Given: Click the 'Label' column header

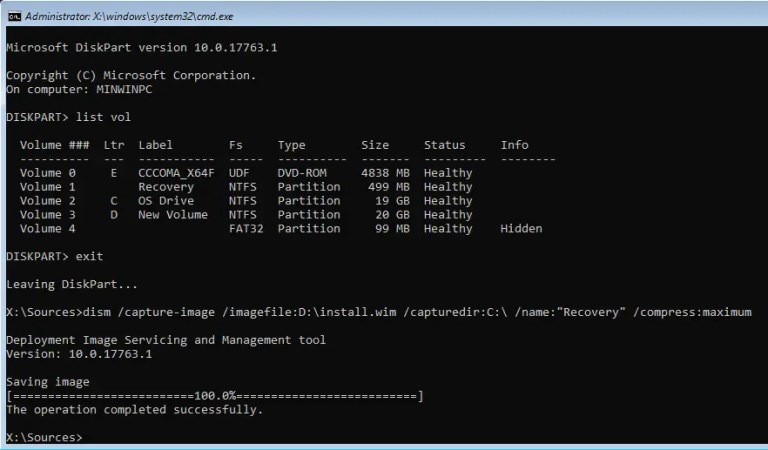Looking at the screenshot, I should pyautogui.click(x=155, y=145).
